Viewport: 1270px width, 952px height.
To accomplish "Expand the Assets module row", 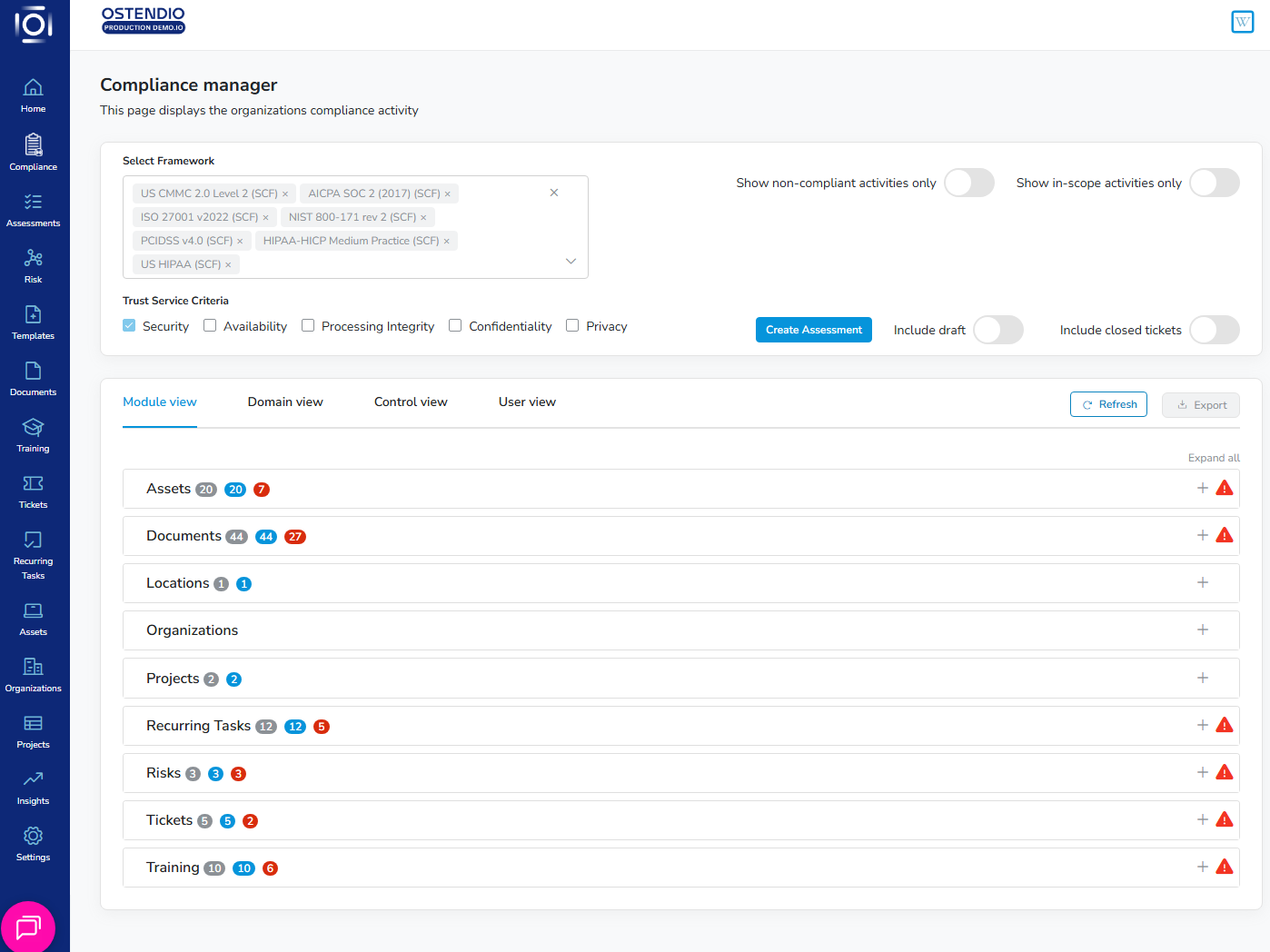I will pyautogui.click(x=1202, y=488).
